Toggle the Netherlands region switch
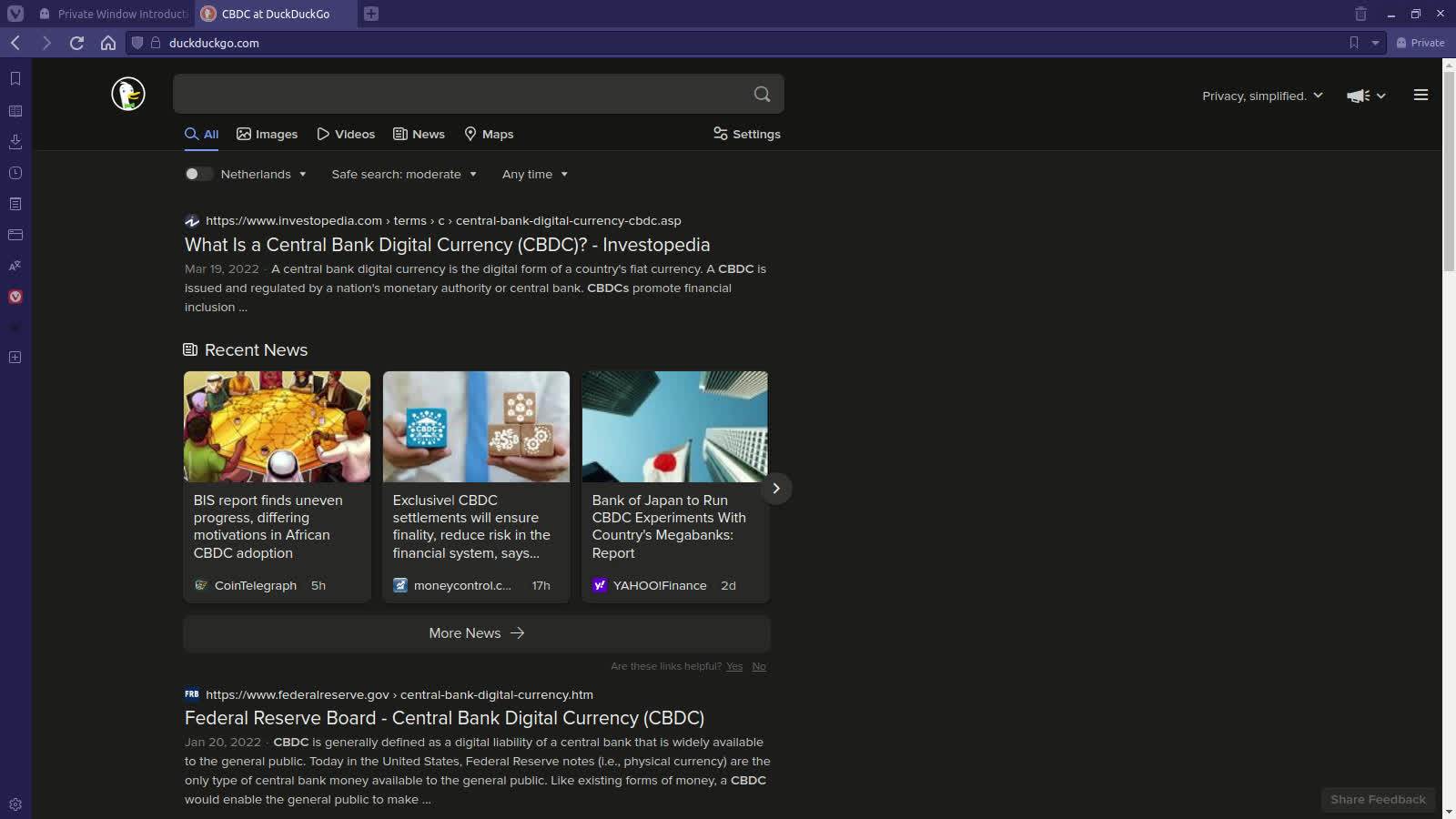Image resolution: width=1456 pixels, height=819 pixels. 198,174
